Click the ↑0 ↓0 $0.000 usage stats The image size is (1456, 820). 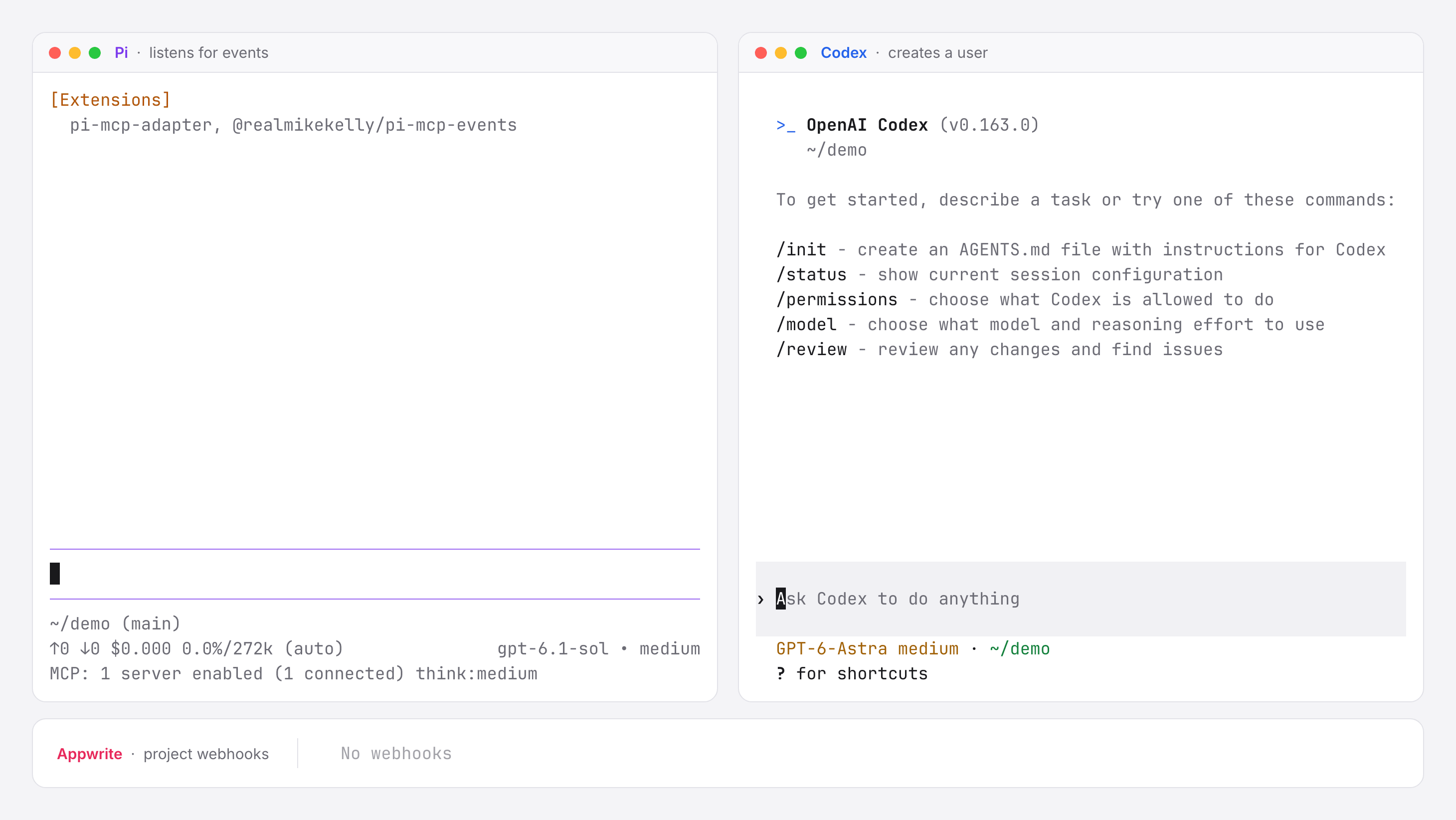pos(196,648)
